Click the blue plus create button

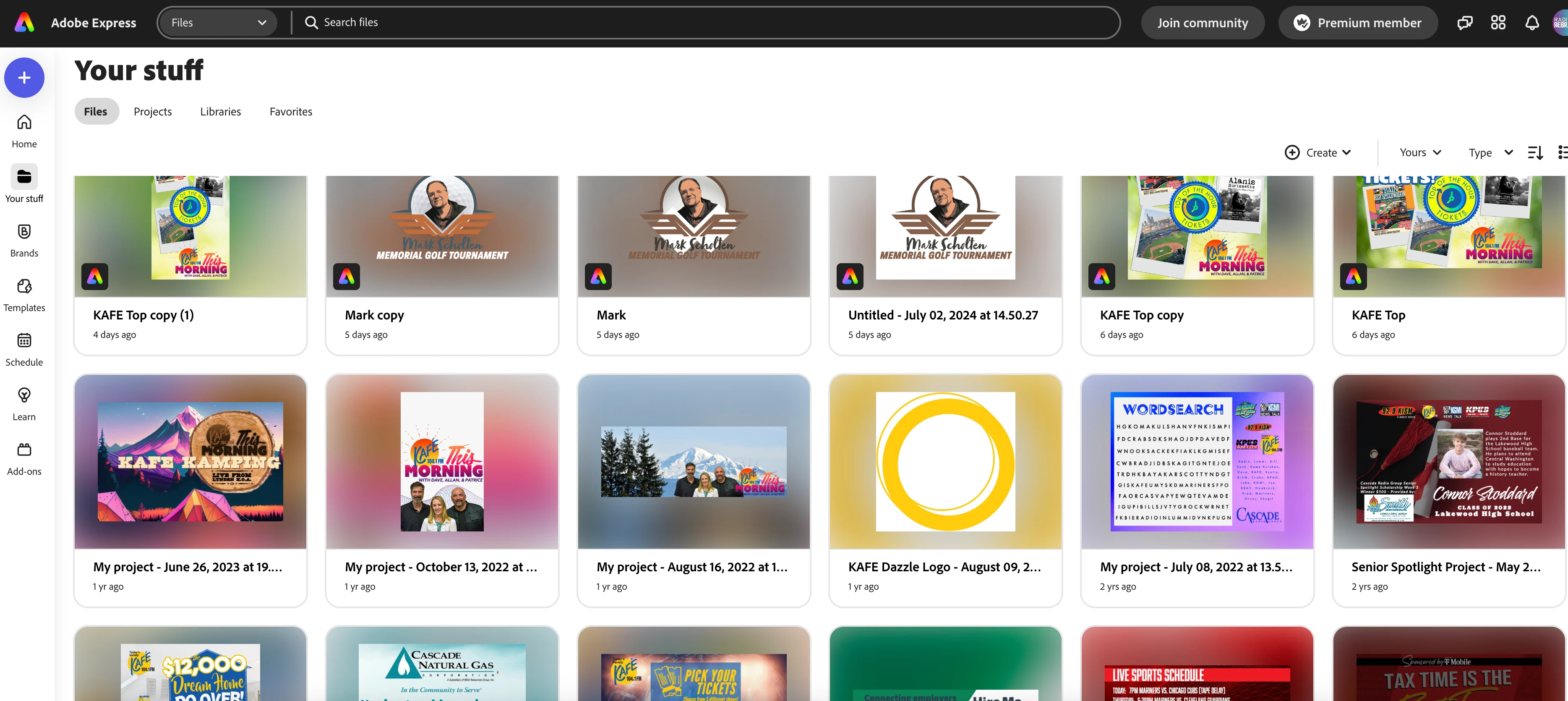(24, 78)
